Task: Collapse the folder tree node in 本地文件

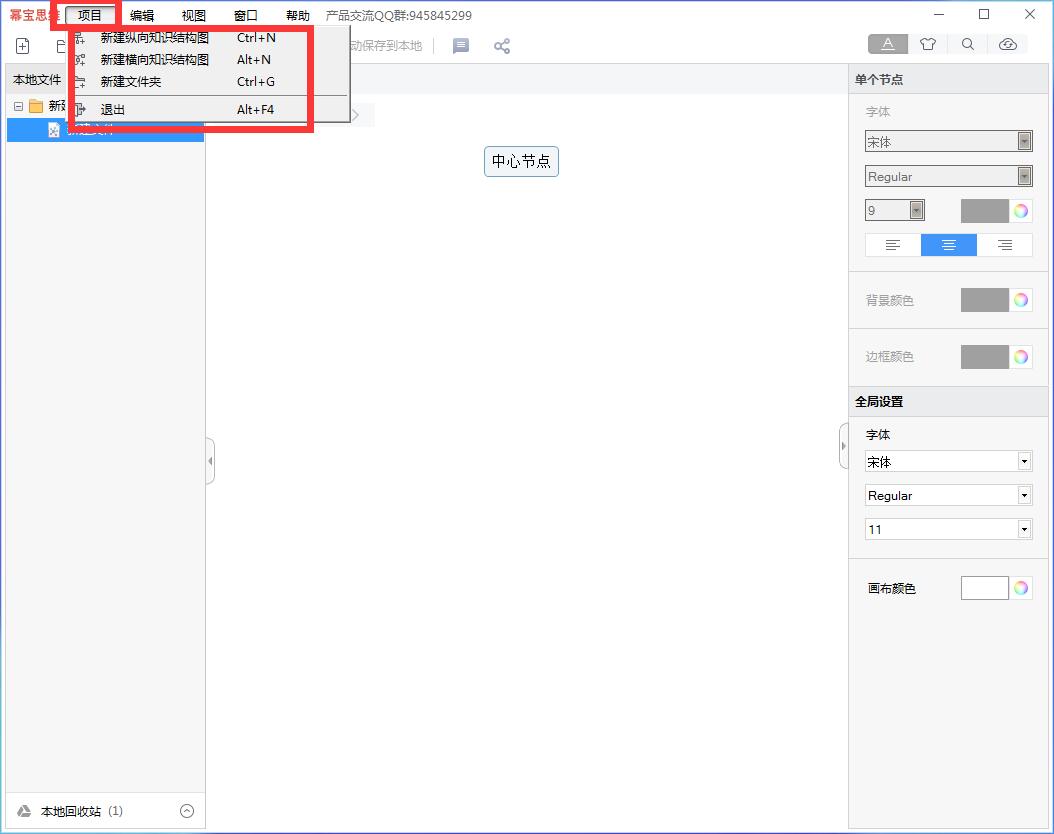Action: (18, 106)
